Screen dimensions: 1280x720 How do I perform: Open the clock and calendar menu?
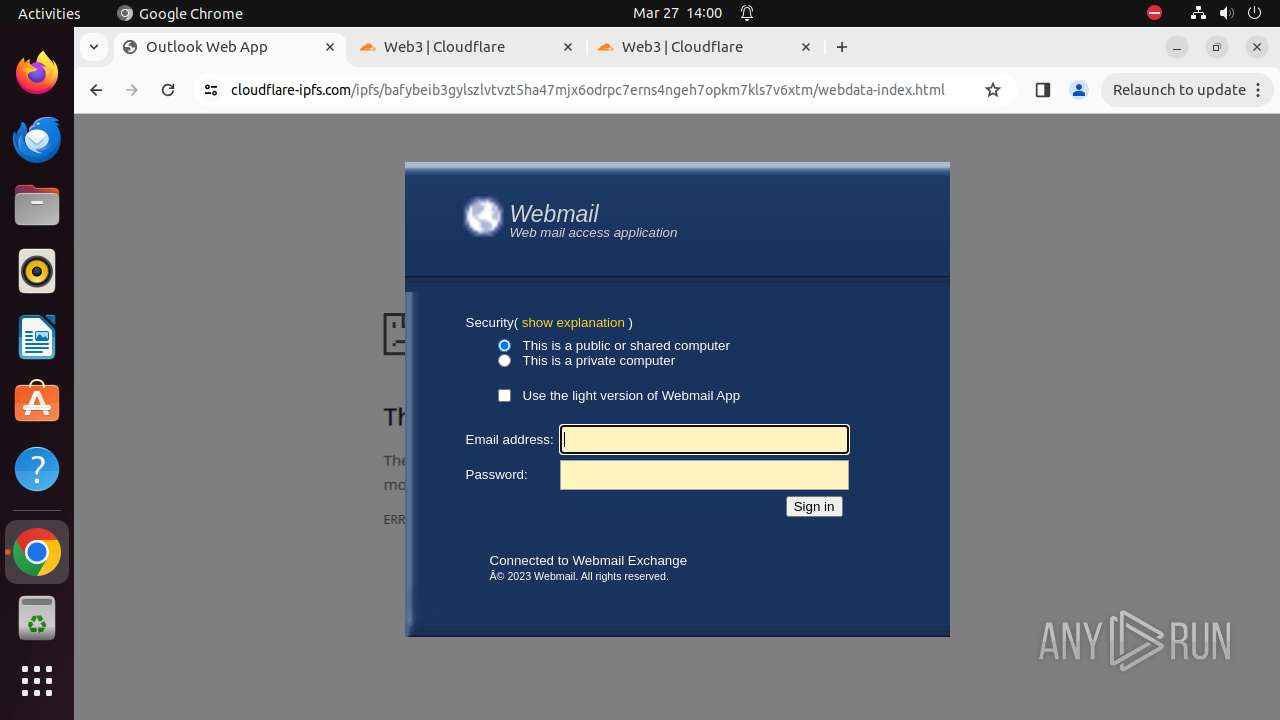677,13
